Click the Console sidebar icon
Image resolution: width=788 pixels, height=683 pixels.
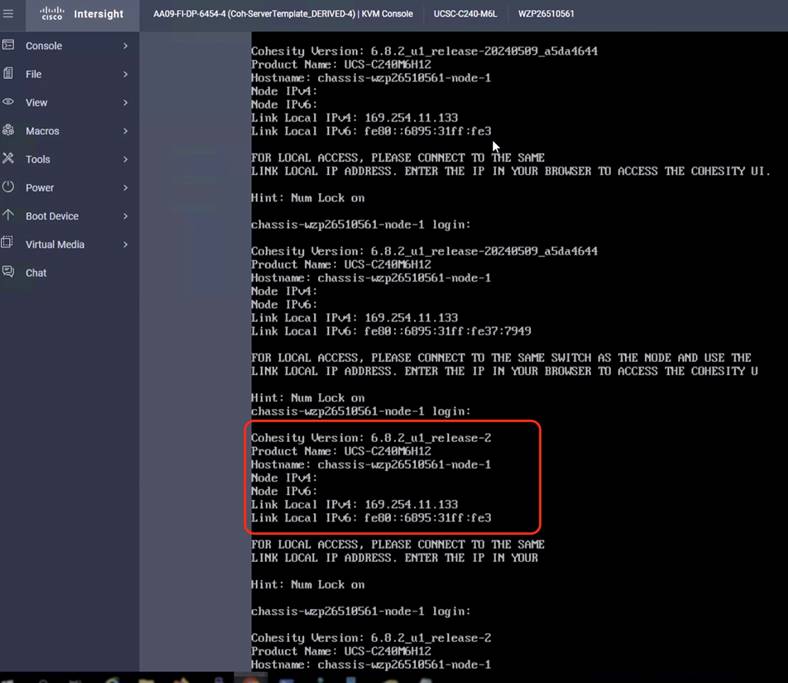point(8,45)
